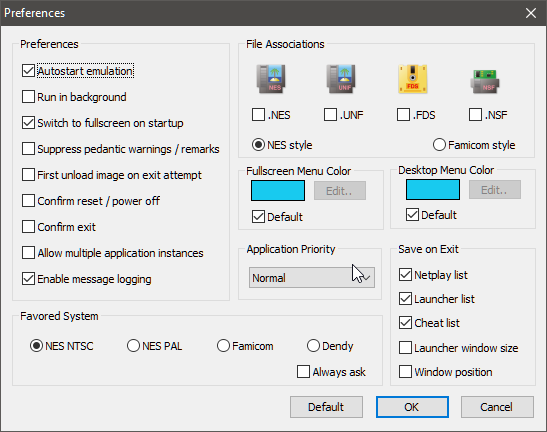Tick the .FDS file association checkbox
Image resolution: width=547 pixels, height=432 pixels.
click(x=403, y=114)
